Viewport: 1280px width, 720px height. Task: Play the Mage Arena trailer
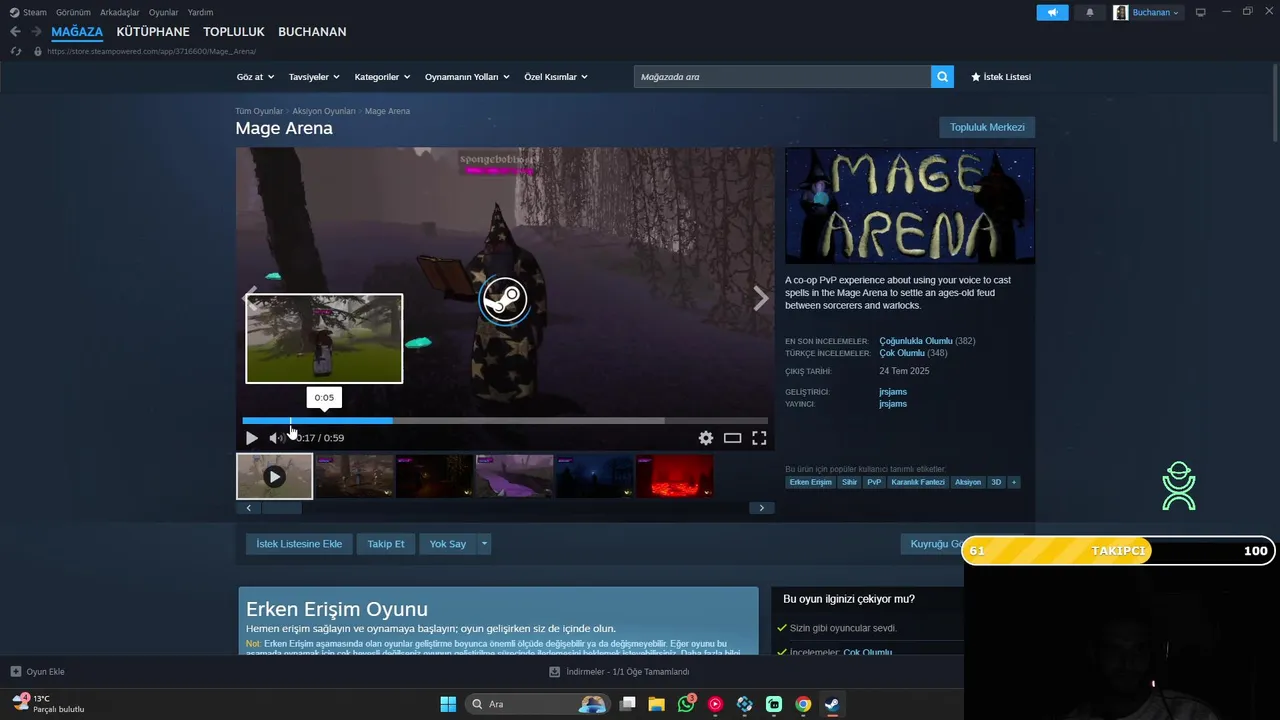(x=252, y=438)
